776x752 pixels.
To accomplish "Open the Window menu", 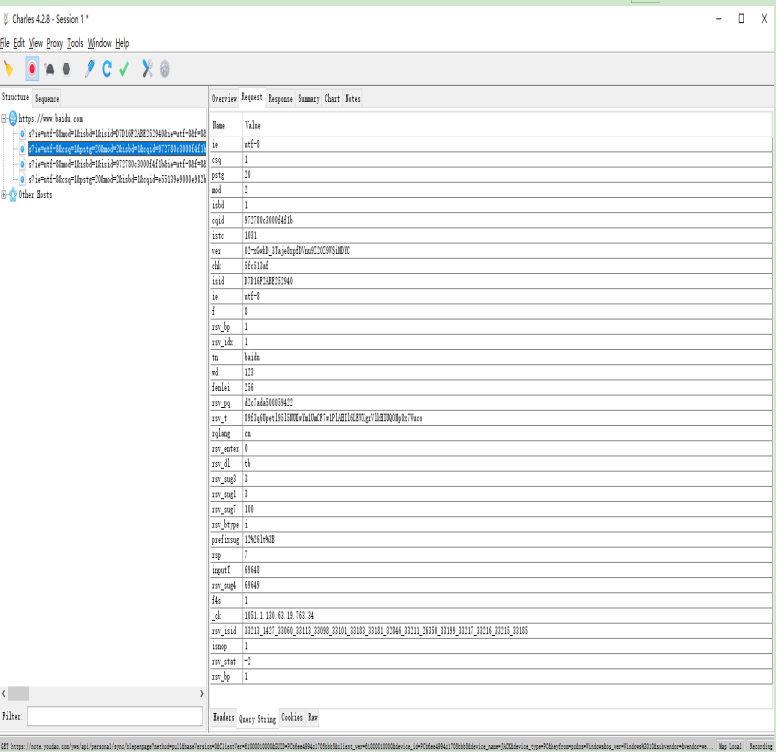I will (99, 43).
